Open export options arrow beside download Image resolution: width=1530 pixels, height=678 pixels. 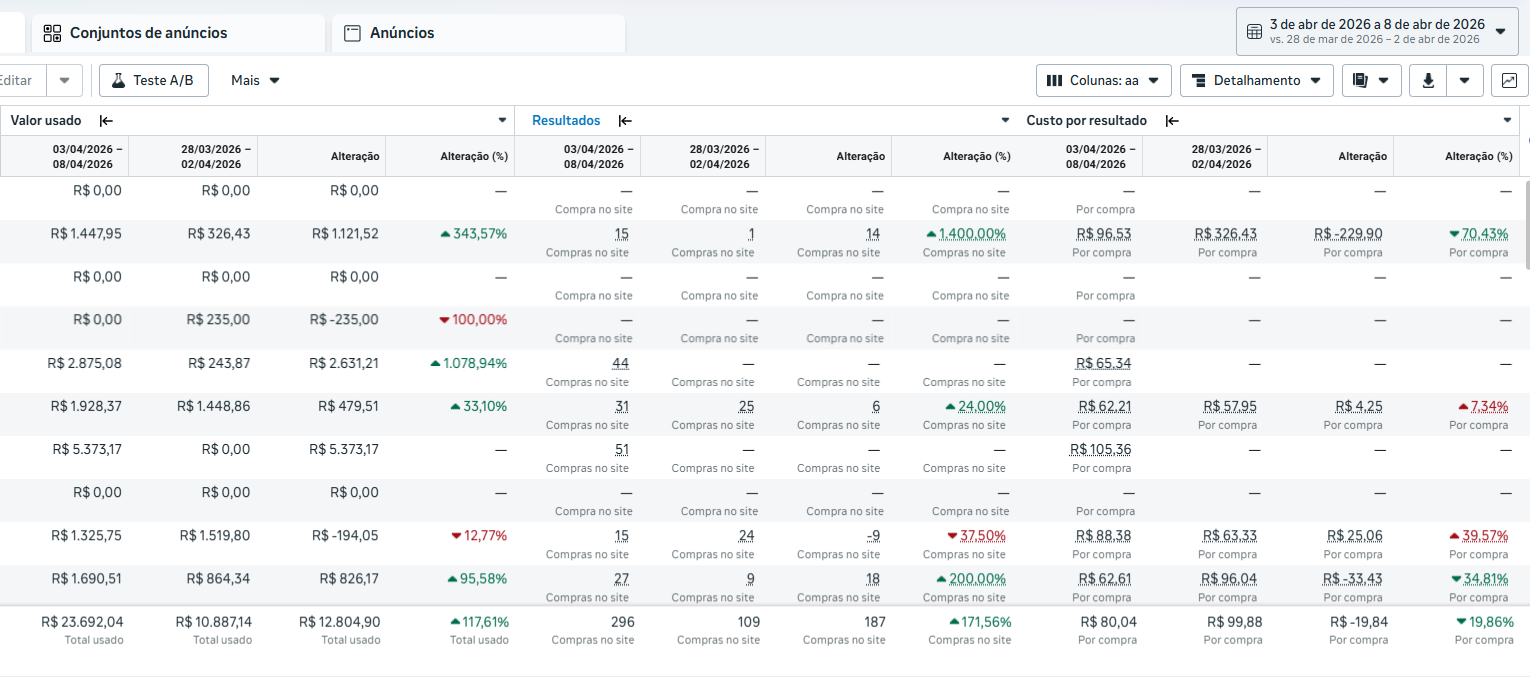click(1464, 81)
